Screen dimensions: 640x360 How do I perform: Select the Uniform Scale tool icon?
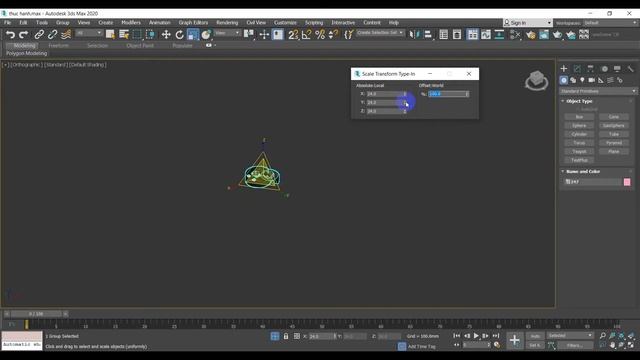[193, 35]
